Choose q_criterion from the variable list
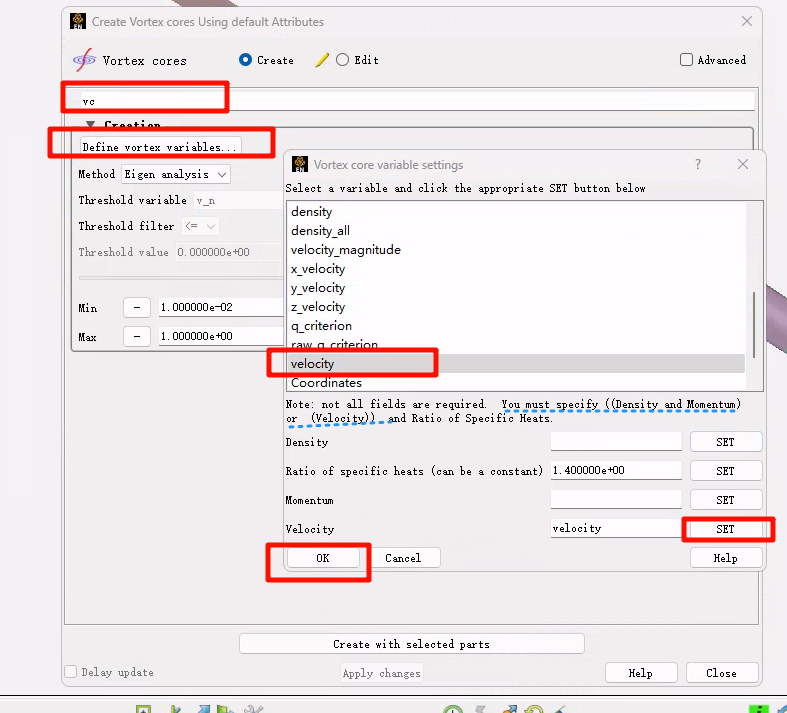This screenshot has width=787, height=713. 321,326
